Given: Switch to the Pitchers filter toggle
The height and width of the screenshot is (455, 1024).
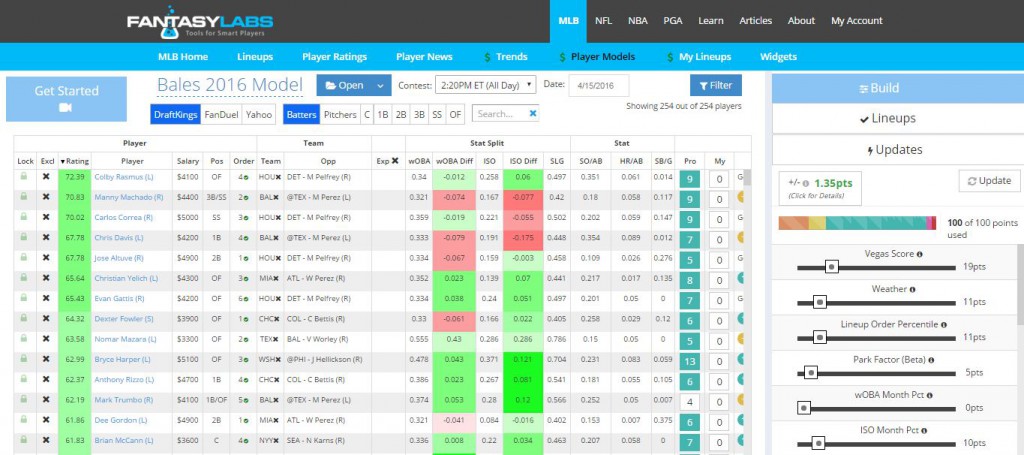Looking at the screenshot, I should (x=340, y=114).
